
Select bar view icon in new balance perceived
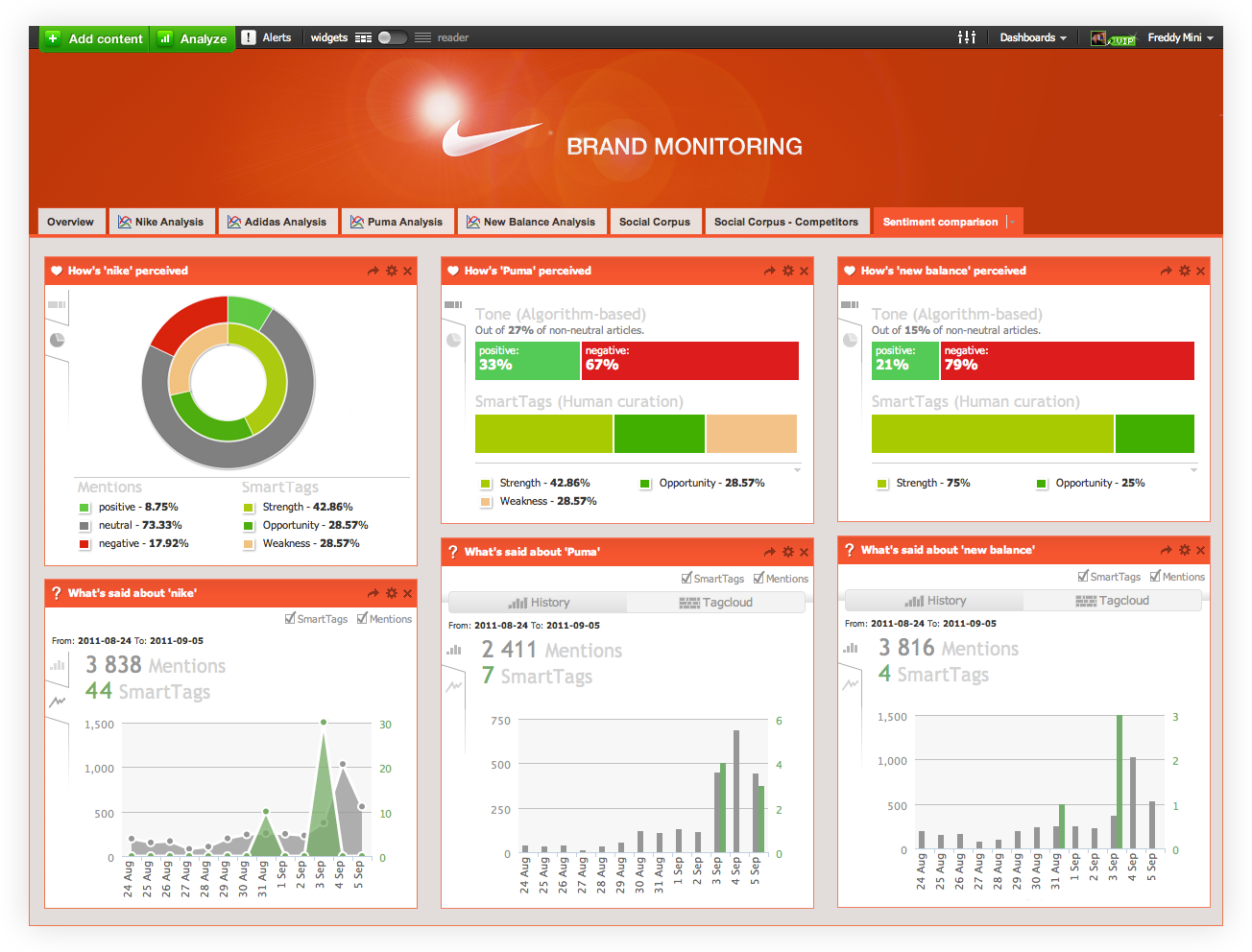850,305
